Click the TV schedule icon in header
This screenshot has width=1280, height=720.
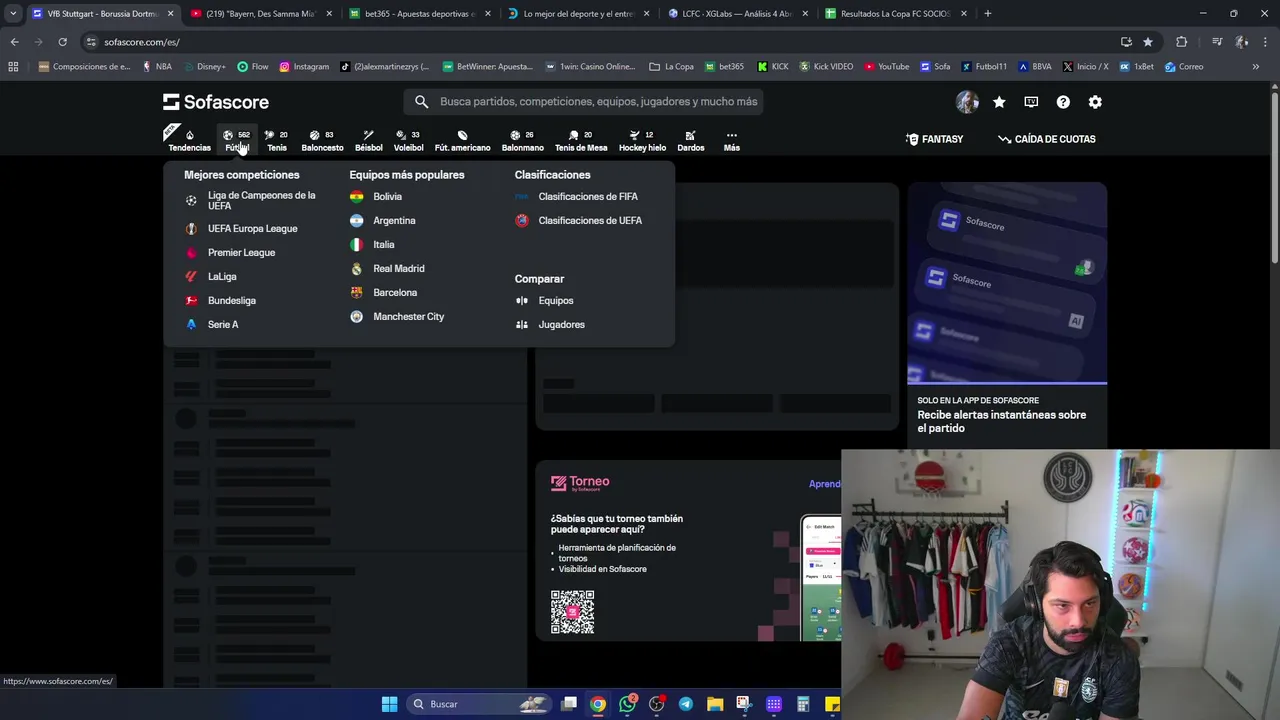point(1031,102)
